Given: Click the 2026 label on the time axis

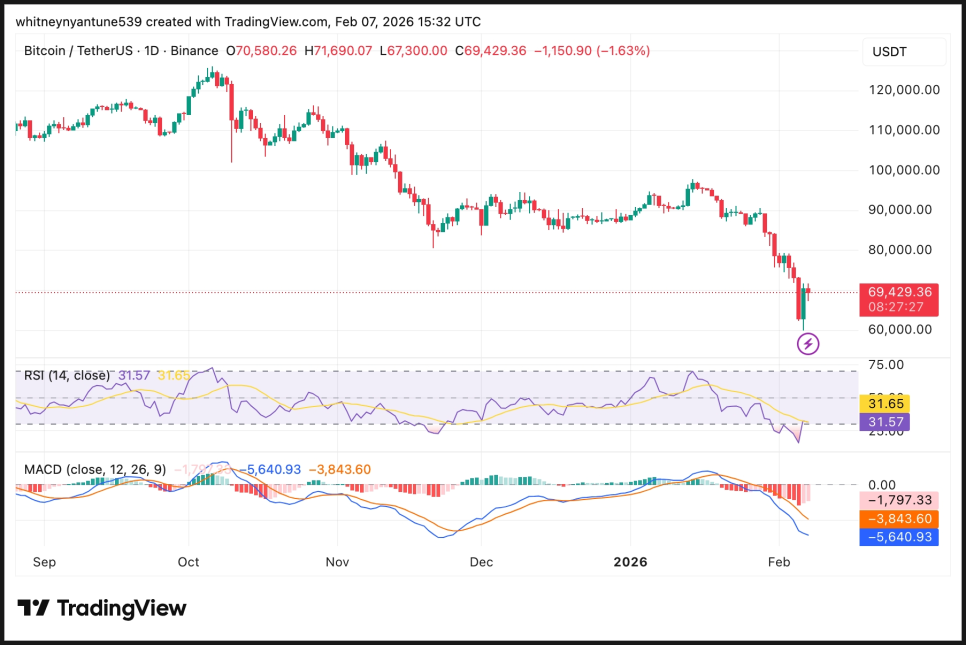Looking at the screenshot, I should [630, 562].
